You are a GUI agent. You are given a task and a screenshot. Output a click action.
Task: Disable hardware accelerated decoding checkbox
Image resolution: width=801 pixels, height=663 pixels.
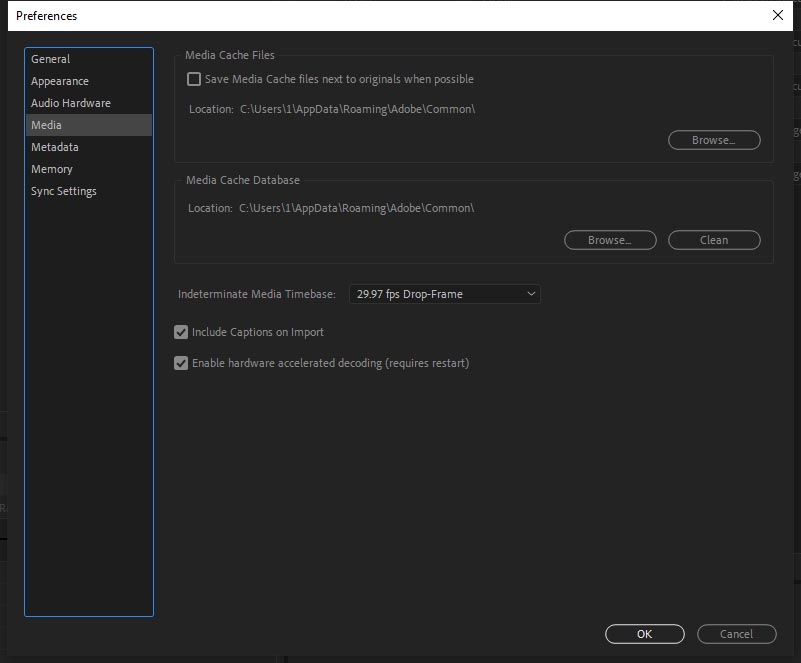coord(181,363)
